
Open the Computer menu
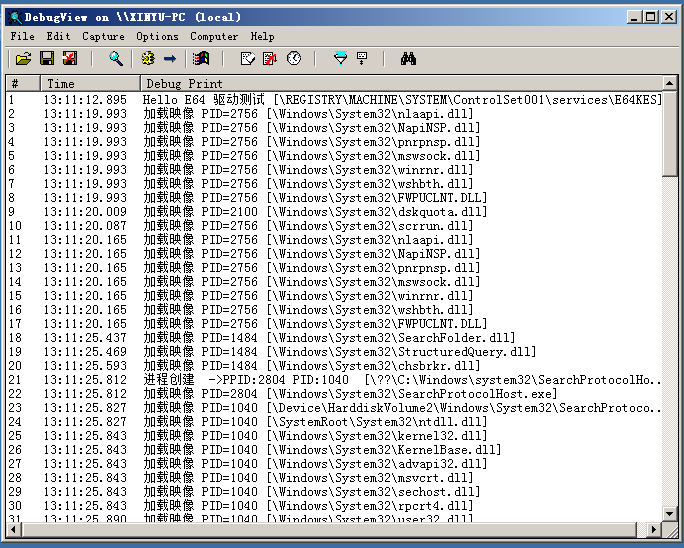214,36
